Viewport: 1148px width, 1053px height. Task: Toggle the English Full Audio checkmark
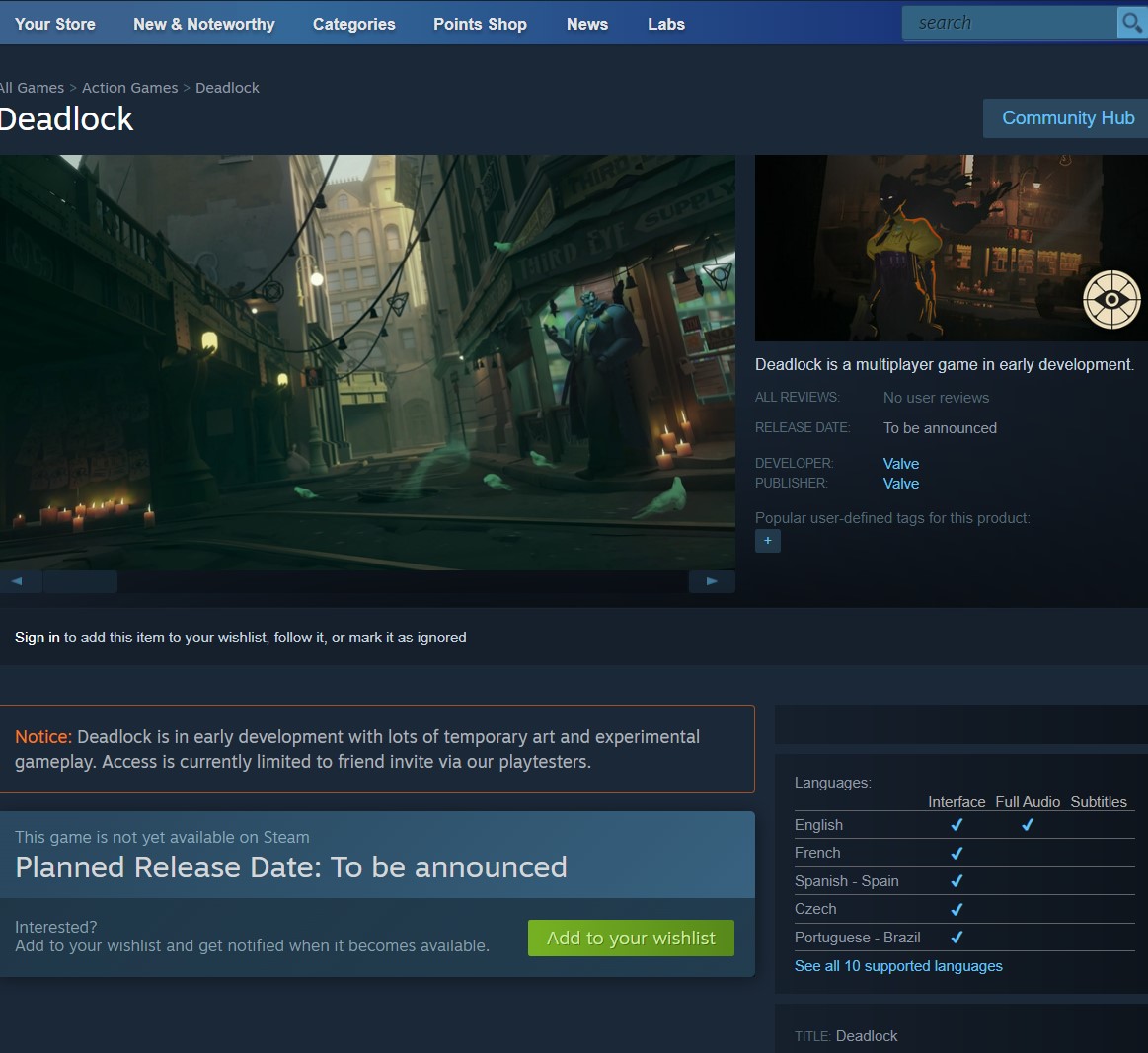[x=1027, y=824]
